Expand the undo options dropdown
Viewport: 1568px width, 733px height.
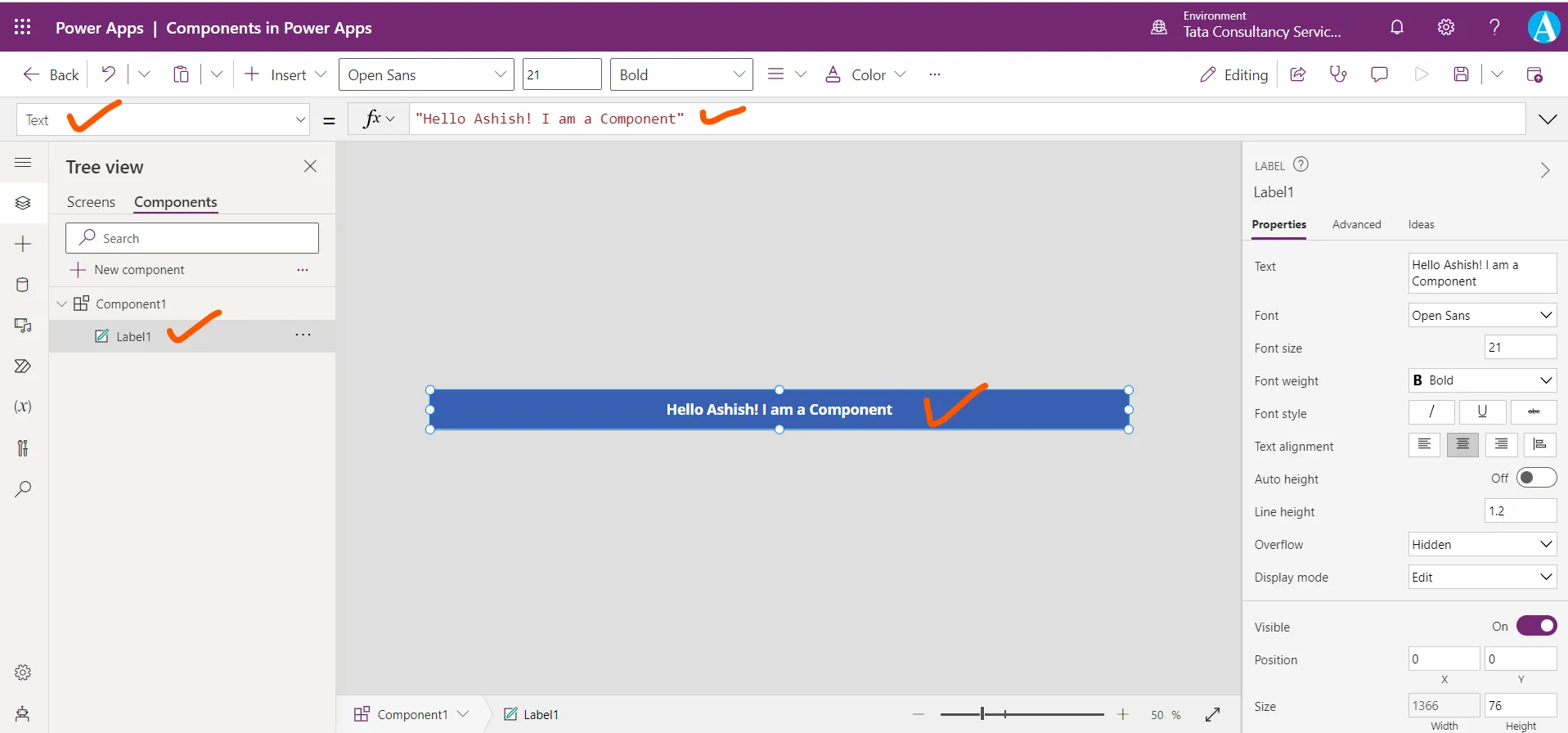tap(144, 74)
